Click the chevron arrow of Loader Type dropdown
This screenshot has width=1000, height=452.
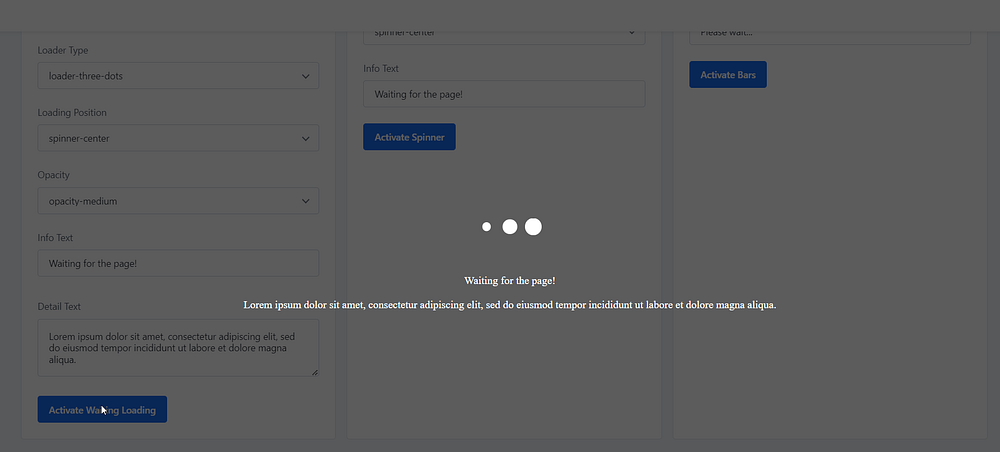coord(305,77)
